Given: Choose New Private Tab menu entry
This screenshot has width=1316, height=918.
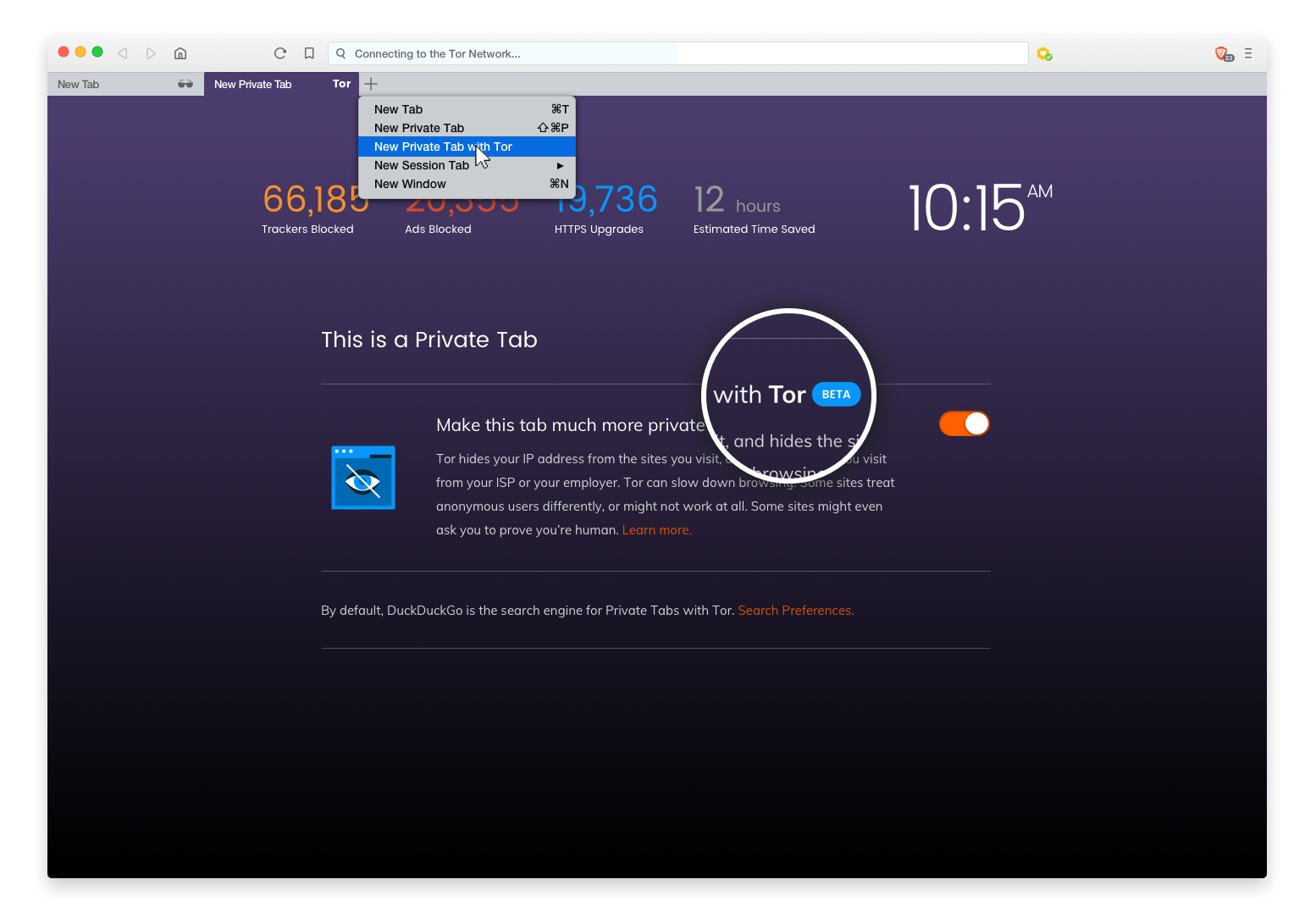Looking at the screenshot, I should click(x=467, y=128).
